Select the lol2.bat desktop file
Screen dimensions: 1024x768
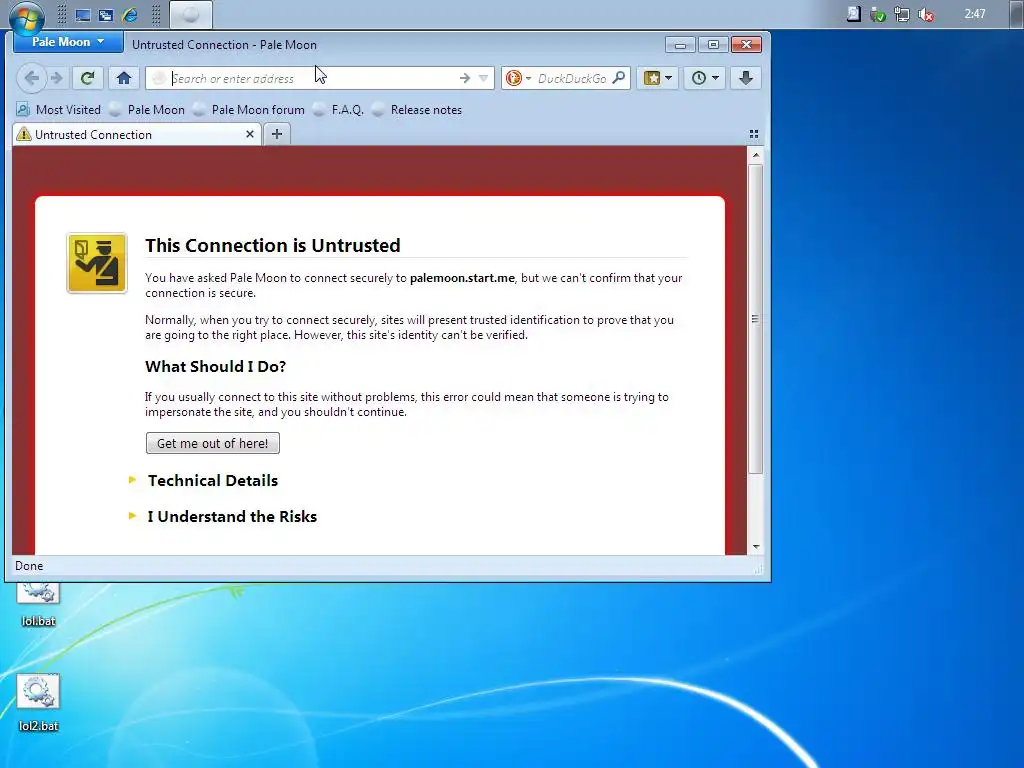pyautogui.click(x=38, y=703)
